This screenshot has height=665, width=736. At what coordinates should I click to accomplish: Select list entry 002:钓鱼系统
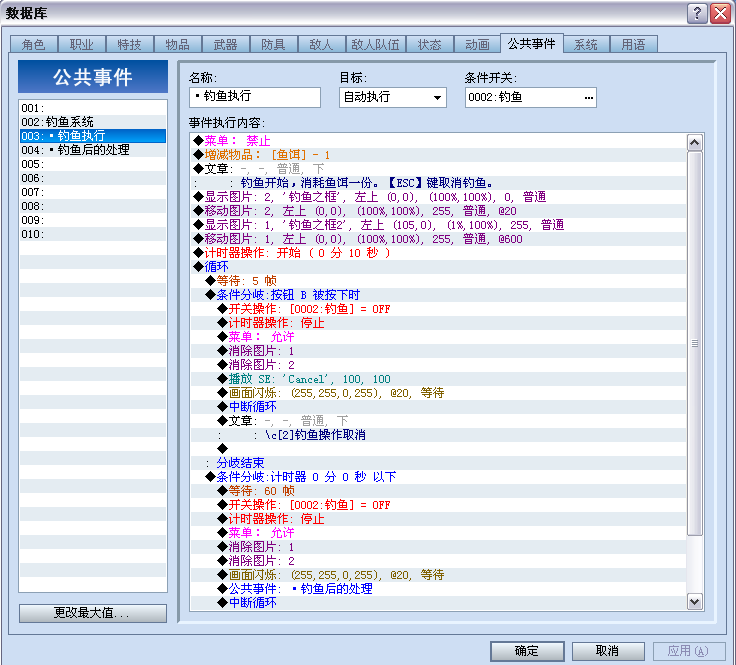tap(93, 122)
